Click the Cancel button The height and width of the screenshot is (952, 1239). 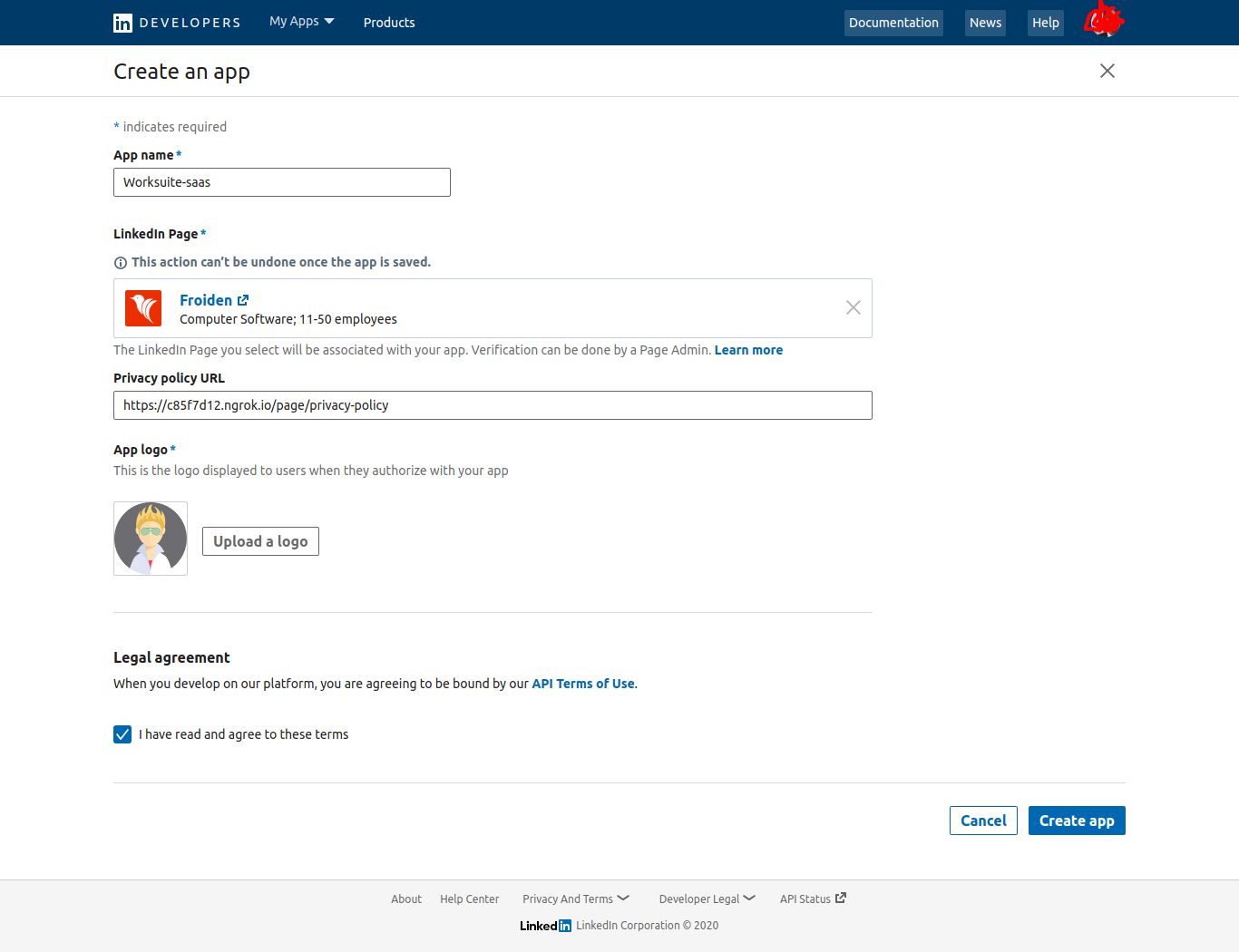[983, 821]
